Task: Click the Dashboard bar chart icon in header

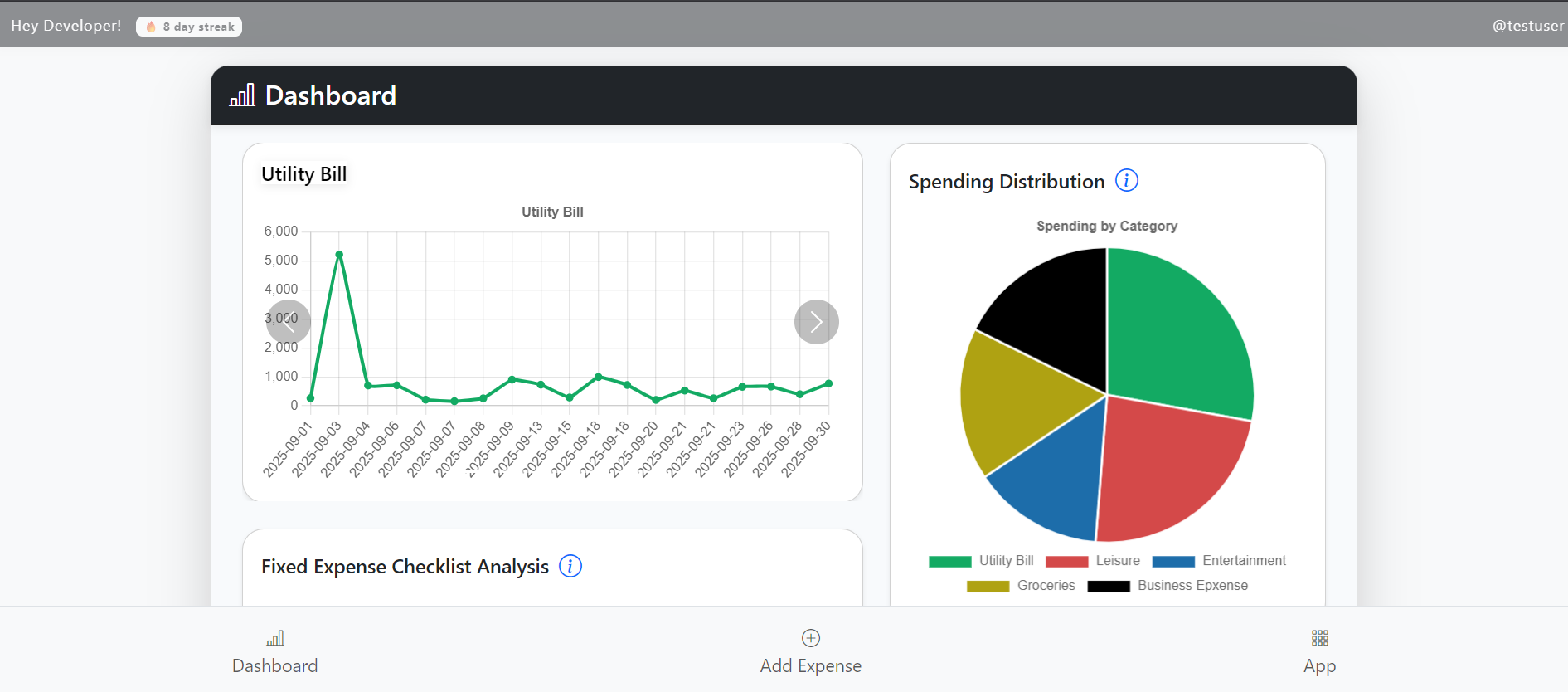Action: click(242, 95)
